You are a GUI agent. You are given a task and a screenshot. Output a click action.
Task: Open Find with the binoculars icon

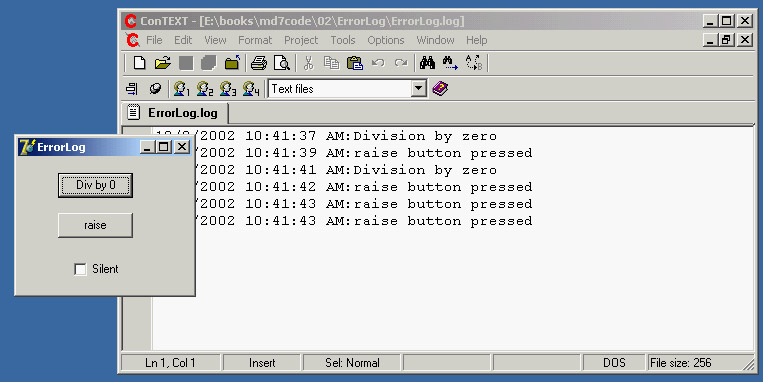coord(427,63)
